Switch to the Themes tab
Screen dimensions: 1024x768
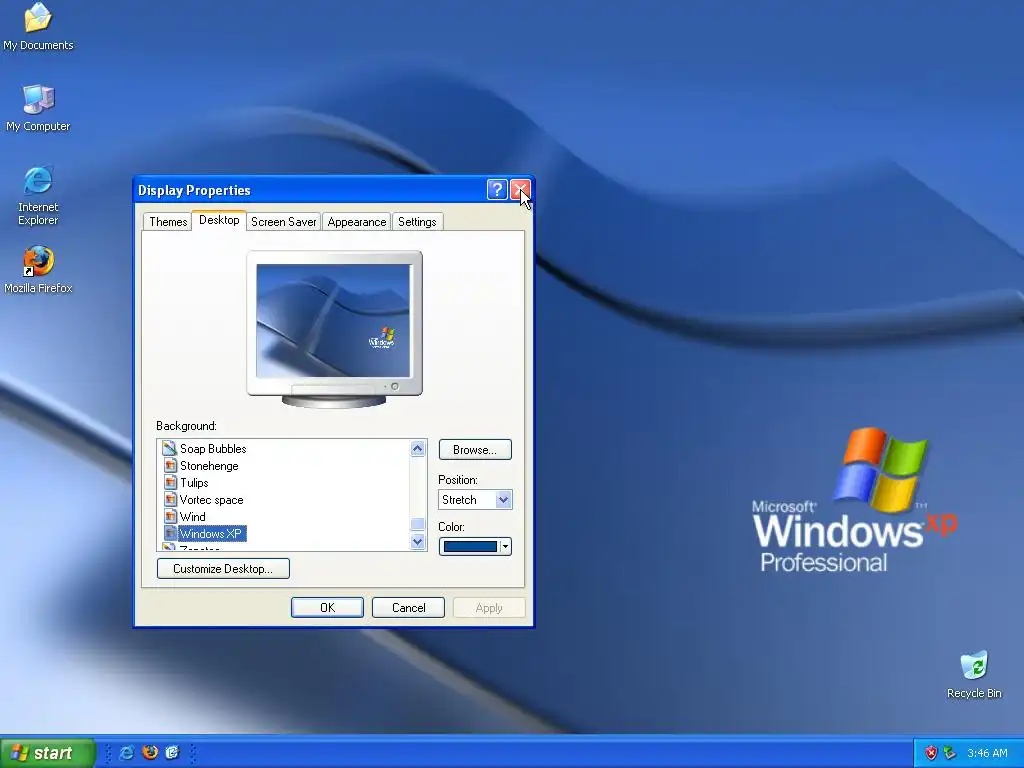click(168, 221)
